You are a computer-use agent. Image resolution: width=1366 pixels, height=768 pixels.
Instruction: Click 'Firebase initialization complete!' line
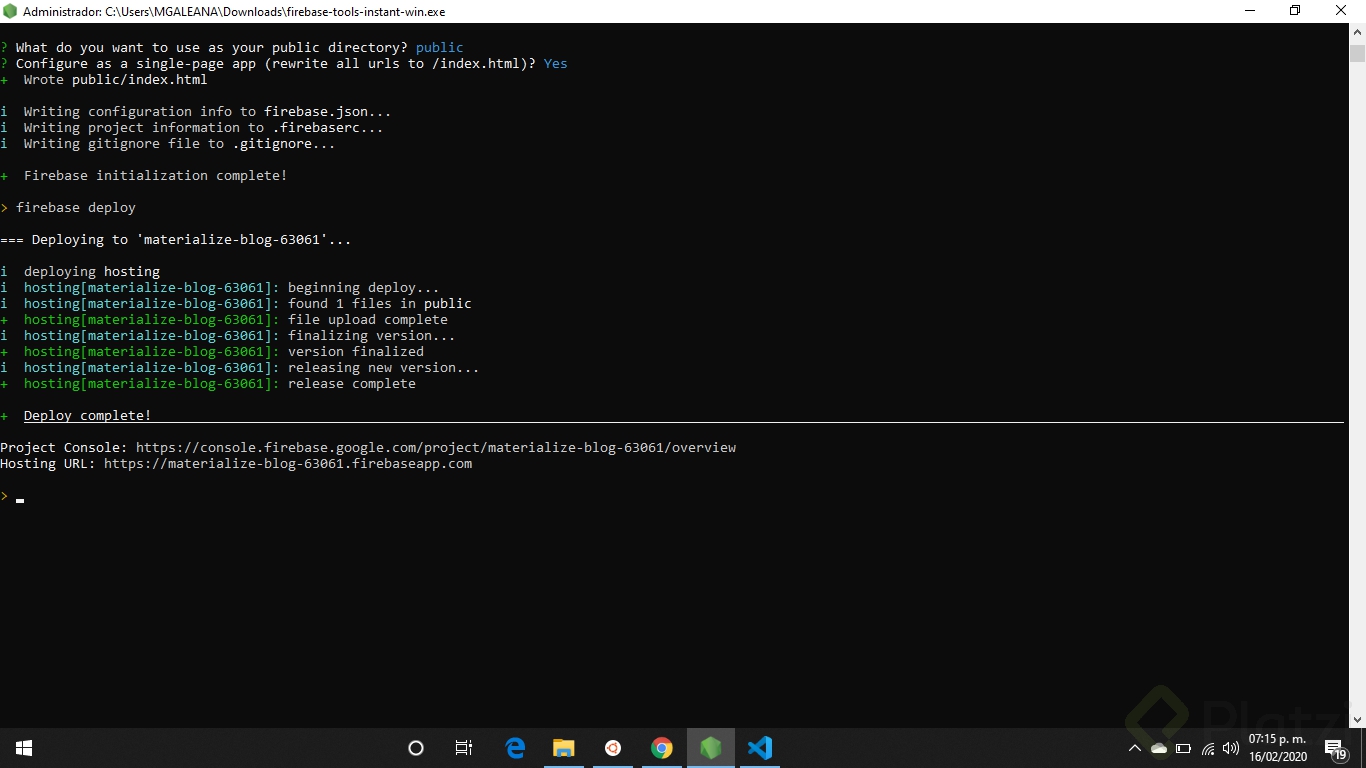click(x=156, y=175)
